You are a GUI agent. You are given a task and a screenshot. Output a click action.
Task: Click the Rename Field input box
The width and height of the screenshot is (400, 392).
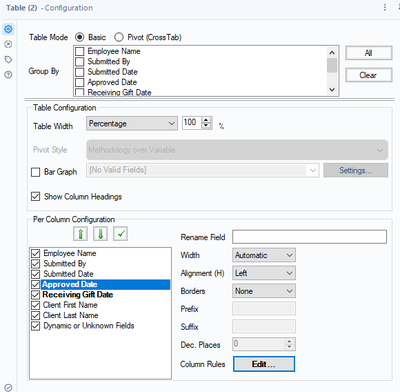coord(309,237)
